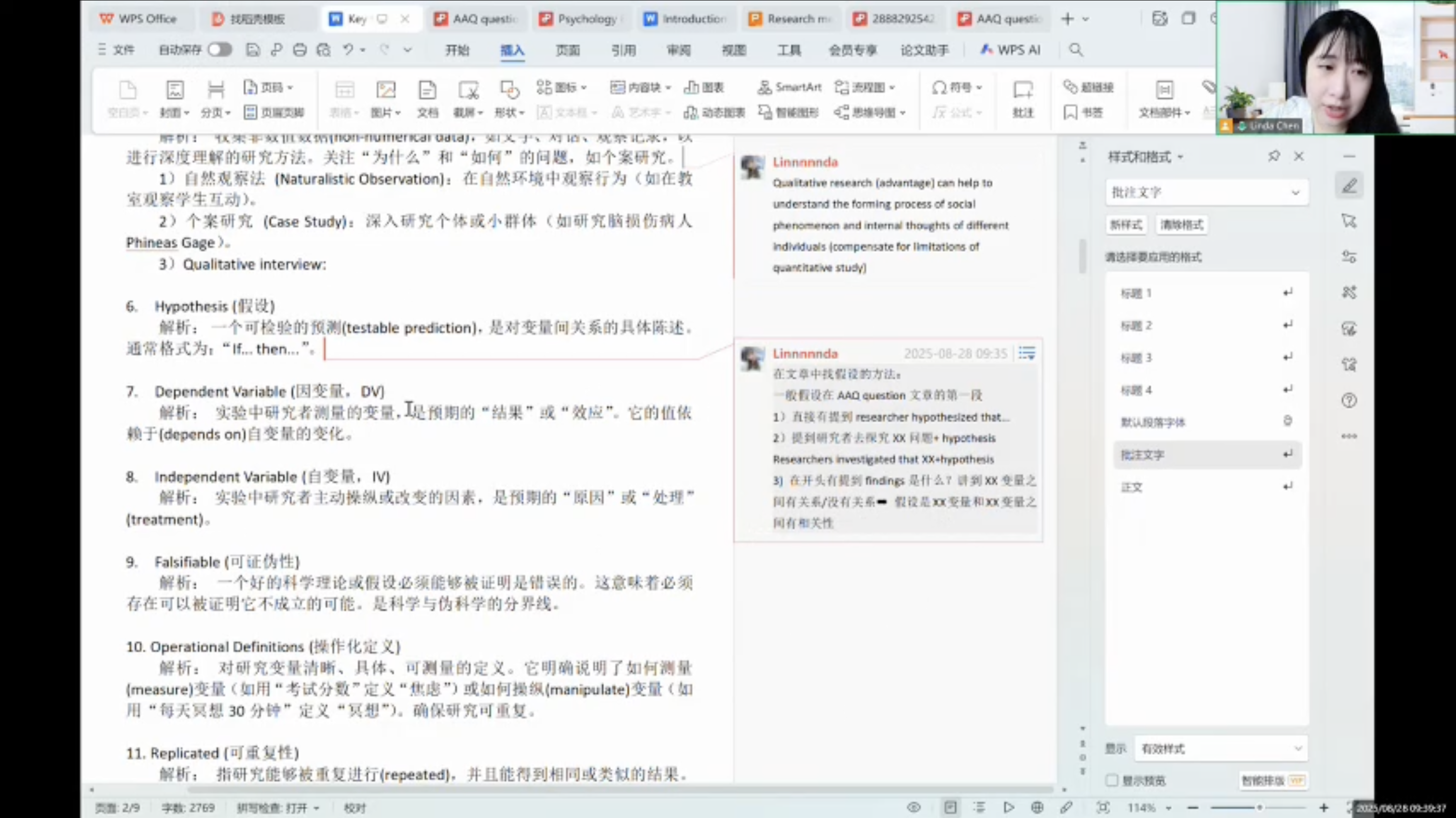The height and width of the screenshot is (818, 1456).
Task: Toggle reading eye mode in status bar
Action: (913, 807)
